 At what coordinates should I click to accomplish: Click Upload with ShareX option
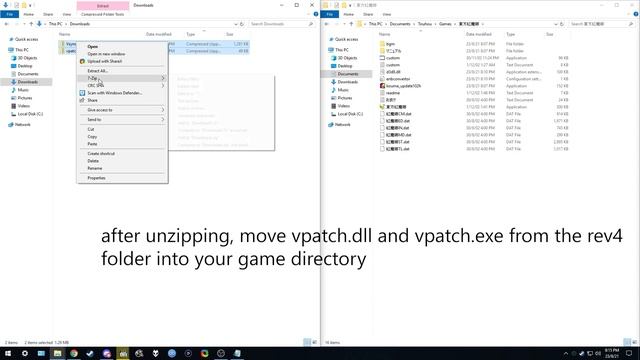click(104, 61)
